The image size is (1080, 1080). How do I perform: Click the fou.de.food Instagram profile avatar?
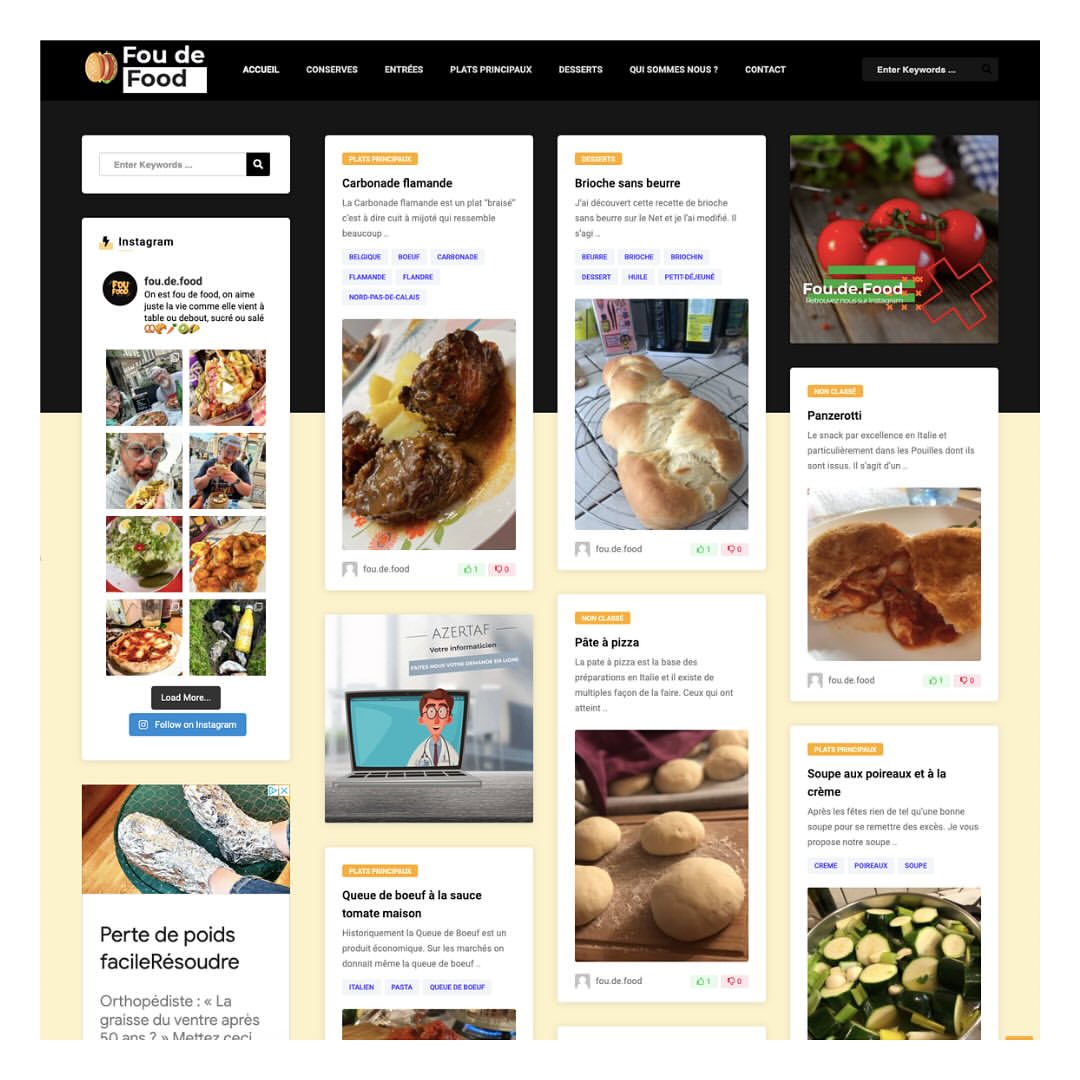pyautogui.click(x=120, y=288)
